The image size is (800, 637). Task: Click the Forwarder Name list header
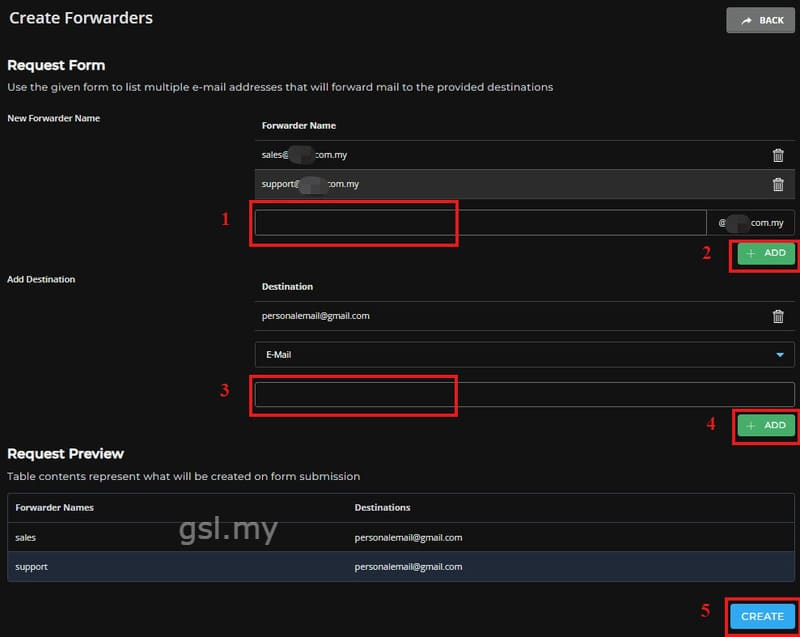[298, 125]
